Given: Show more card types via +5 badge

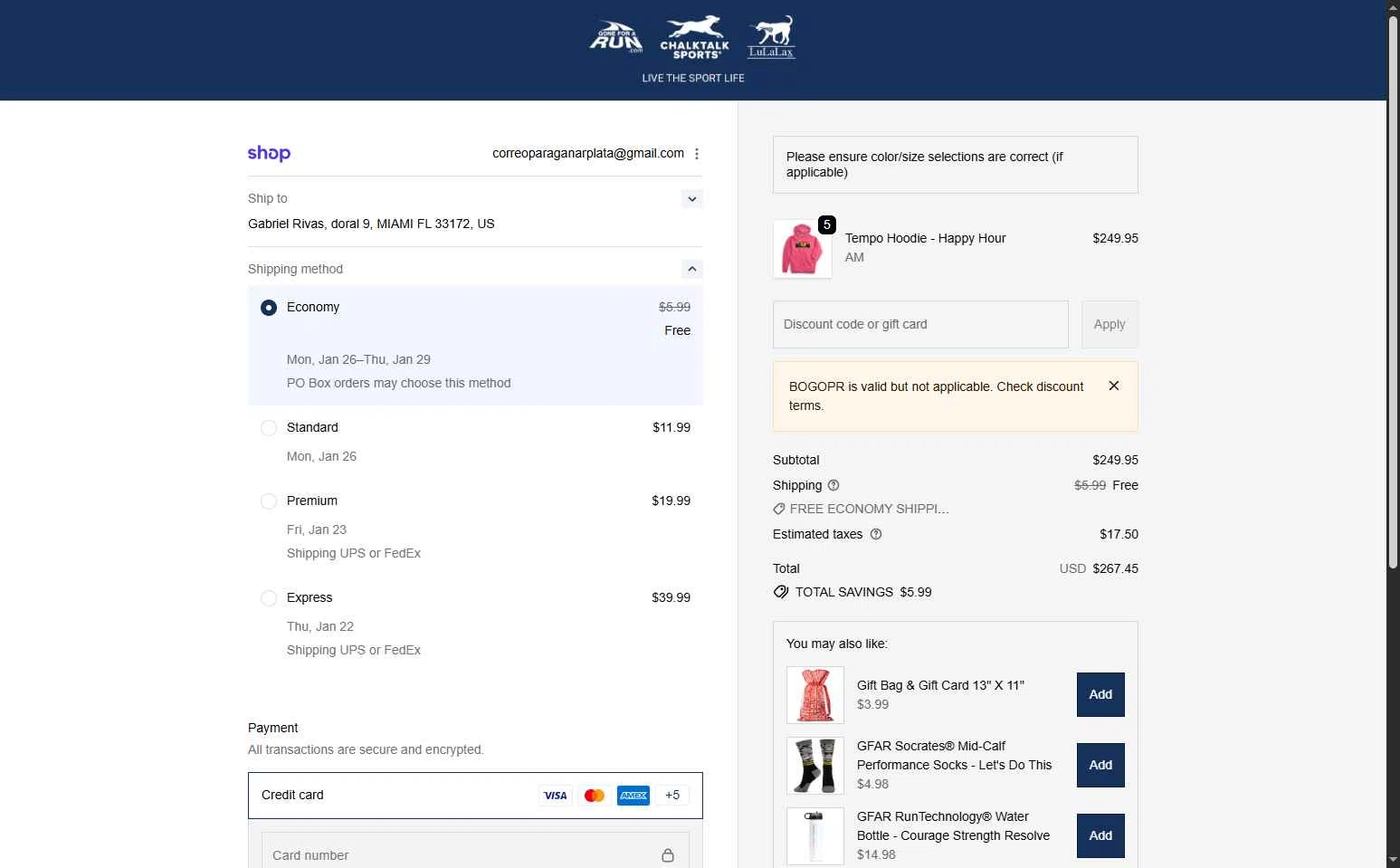Looking at the screenshot, I should pos(672,796).
